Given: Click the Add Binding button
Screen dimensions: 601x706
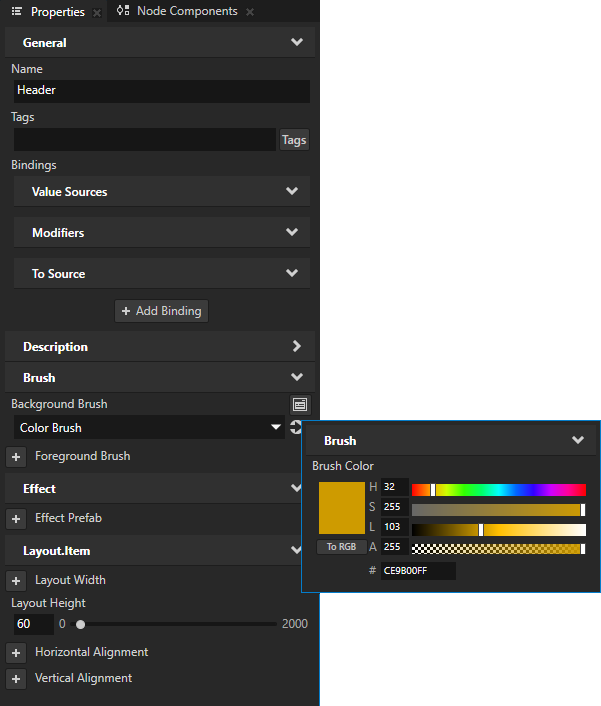Looking at the screenshot, I should (x=162, y=311).
